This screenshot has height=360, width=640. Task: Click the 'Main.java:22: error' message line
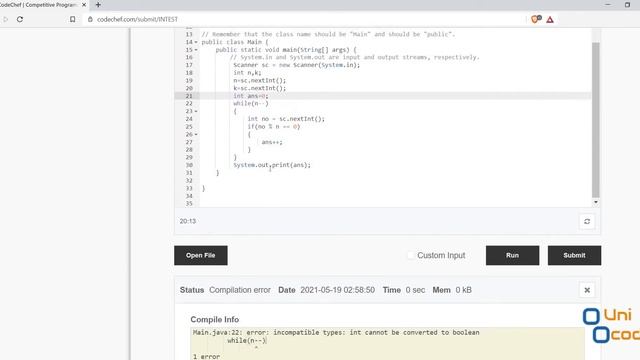(x=336, y=333)
